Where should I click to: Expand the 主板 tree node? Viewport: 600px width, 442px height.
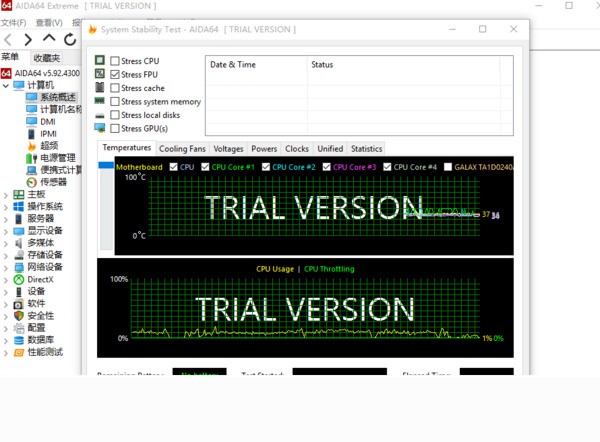coord(5,195)
